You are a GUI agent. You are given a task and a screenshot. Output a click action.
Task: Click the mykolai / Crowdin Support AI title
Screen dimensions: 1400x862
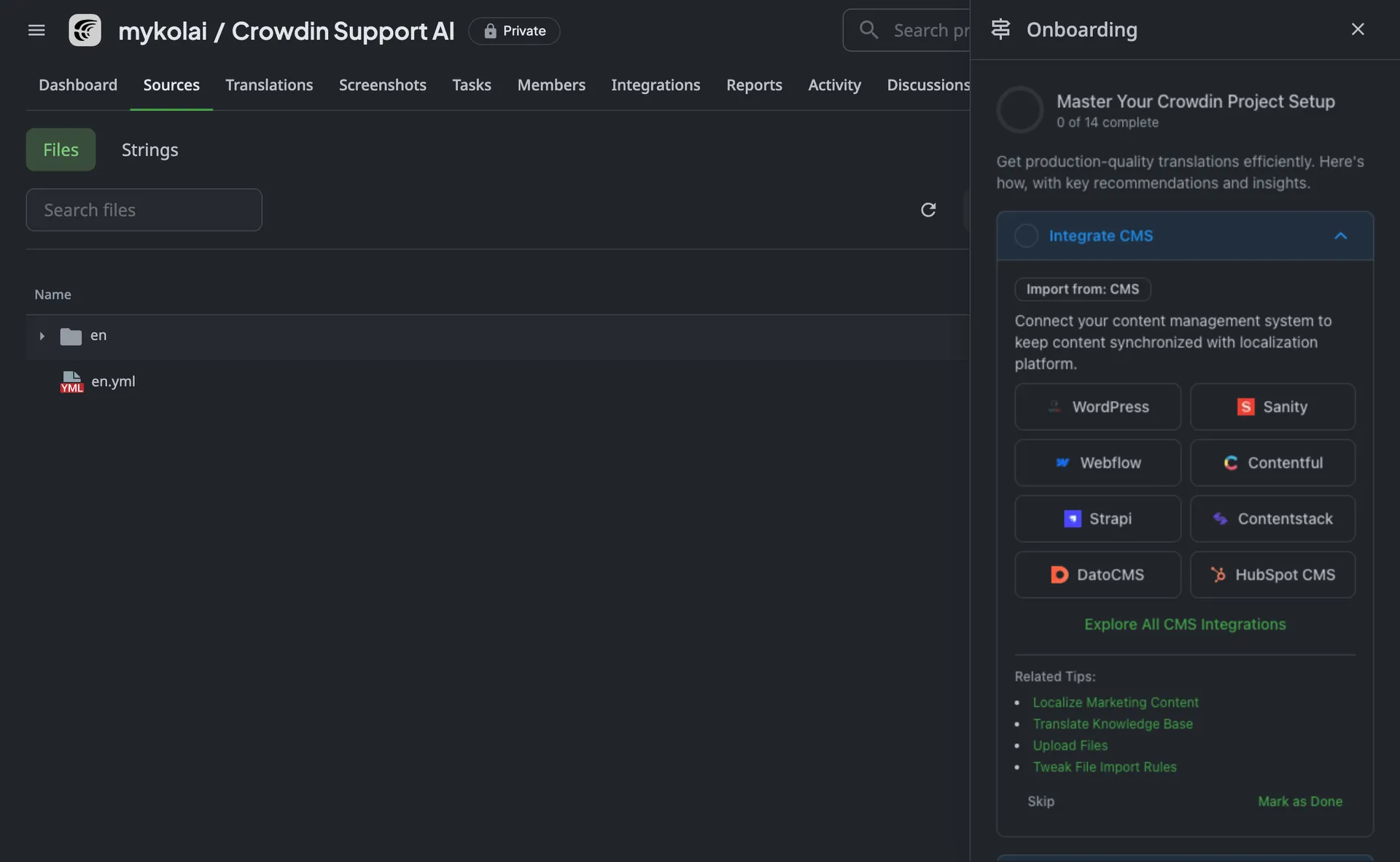coord(286,31)
